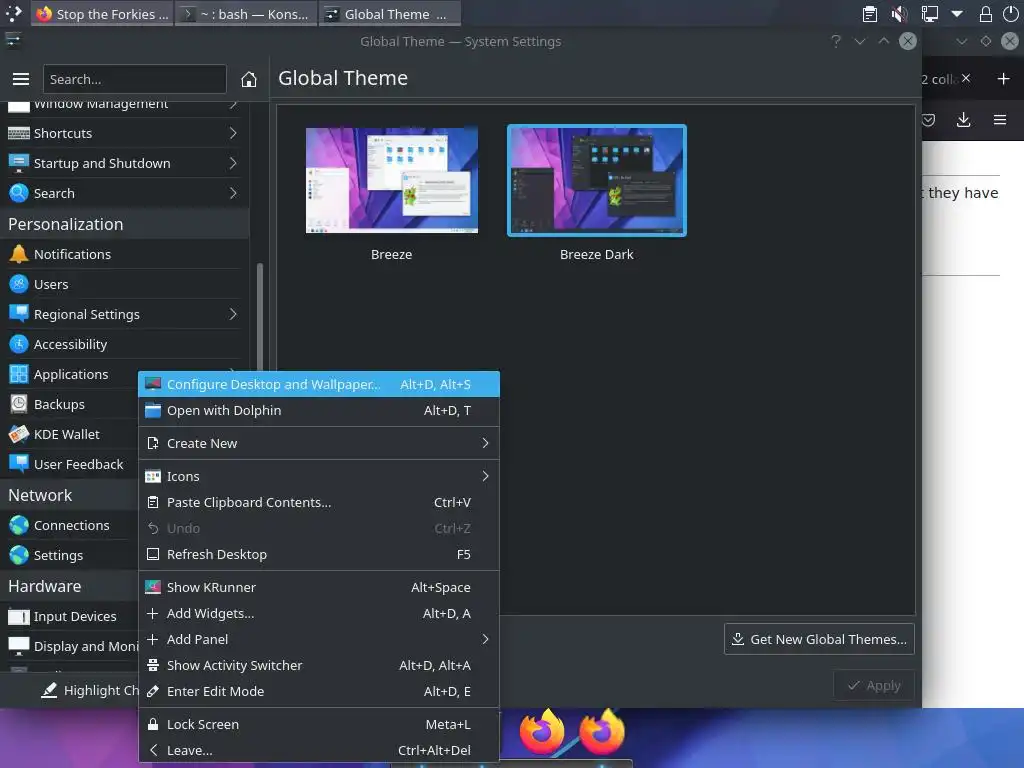Open the Create New submenu arrow

pyautogui.click(x=485, y=443)
